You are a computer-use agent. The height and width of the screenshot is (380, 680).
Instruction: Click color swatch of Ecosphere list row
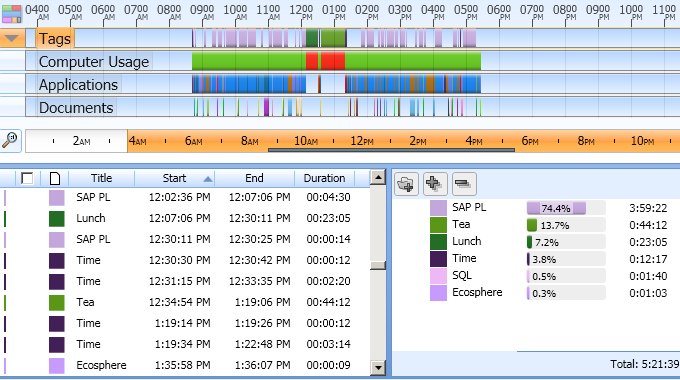[57, 365]
